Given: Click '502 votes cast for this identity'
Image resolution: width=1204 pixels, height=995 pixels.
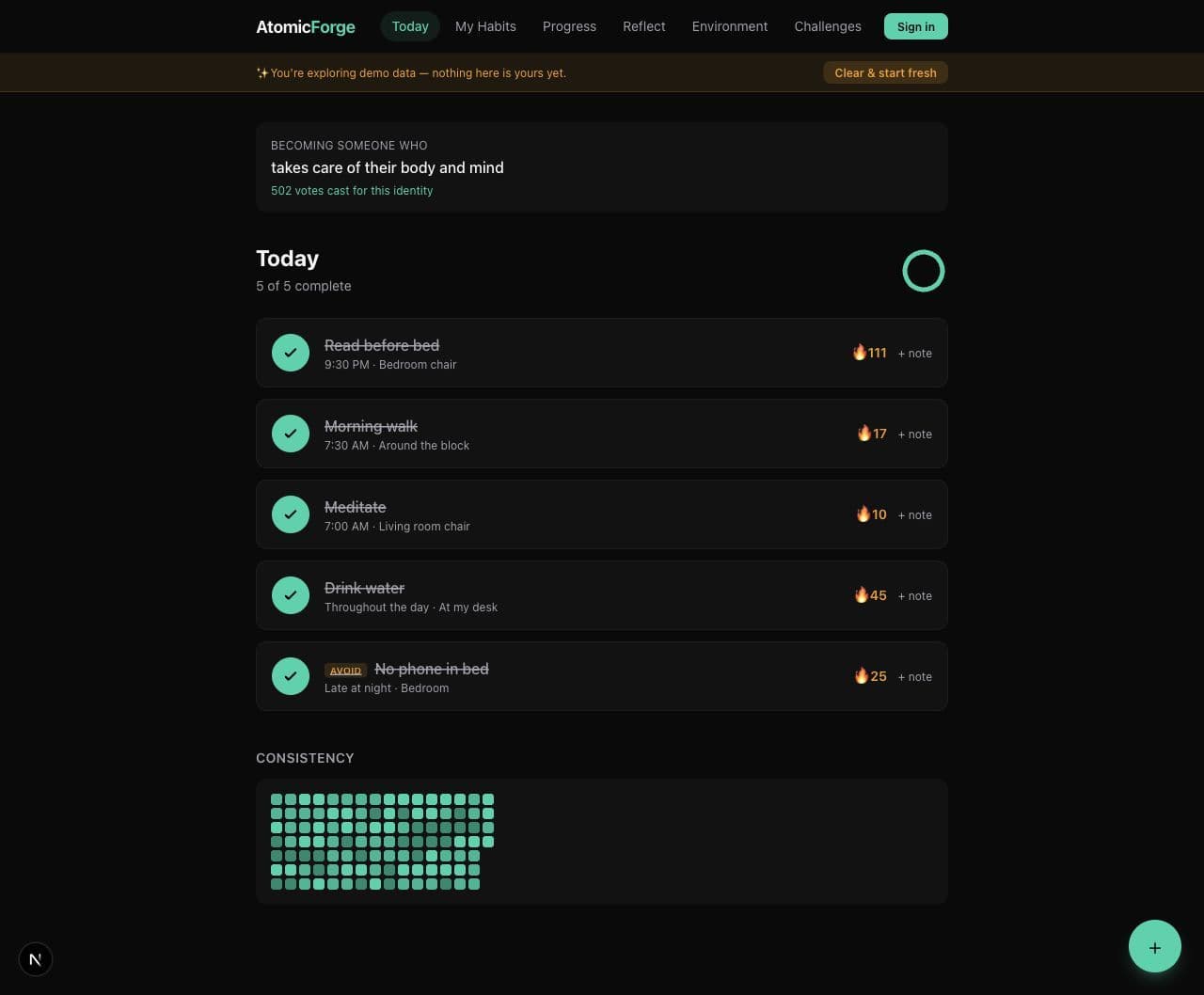Looking at the screenshot, I should [352, 191].
